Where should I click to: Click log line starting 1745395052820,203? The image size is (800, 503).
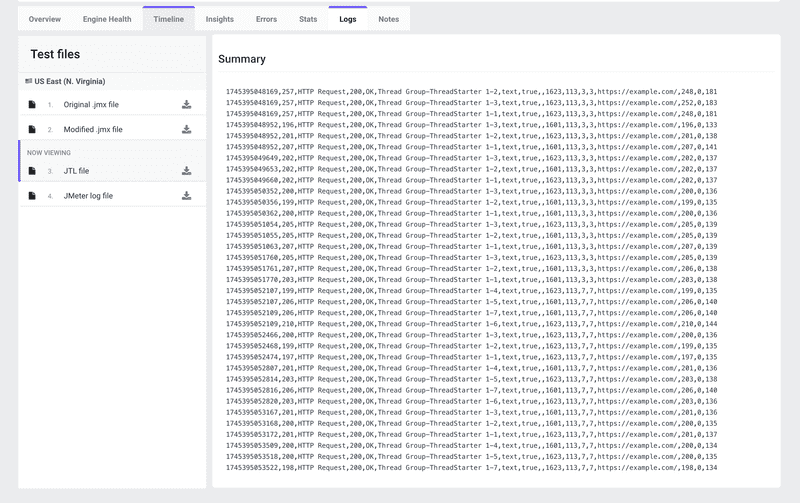(x=471, y=401)
